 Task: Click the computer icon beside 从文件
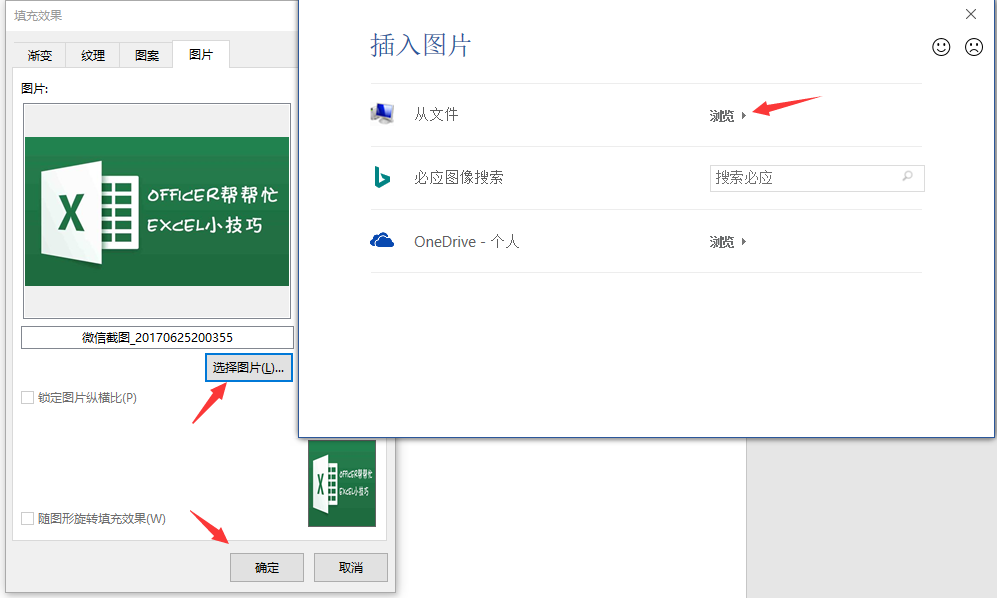pyautogui.click(x=382, y=114)
